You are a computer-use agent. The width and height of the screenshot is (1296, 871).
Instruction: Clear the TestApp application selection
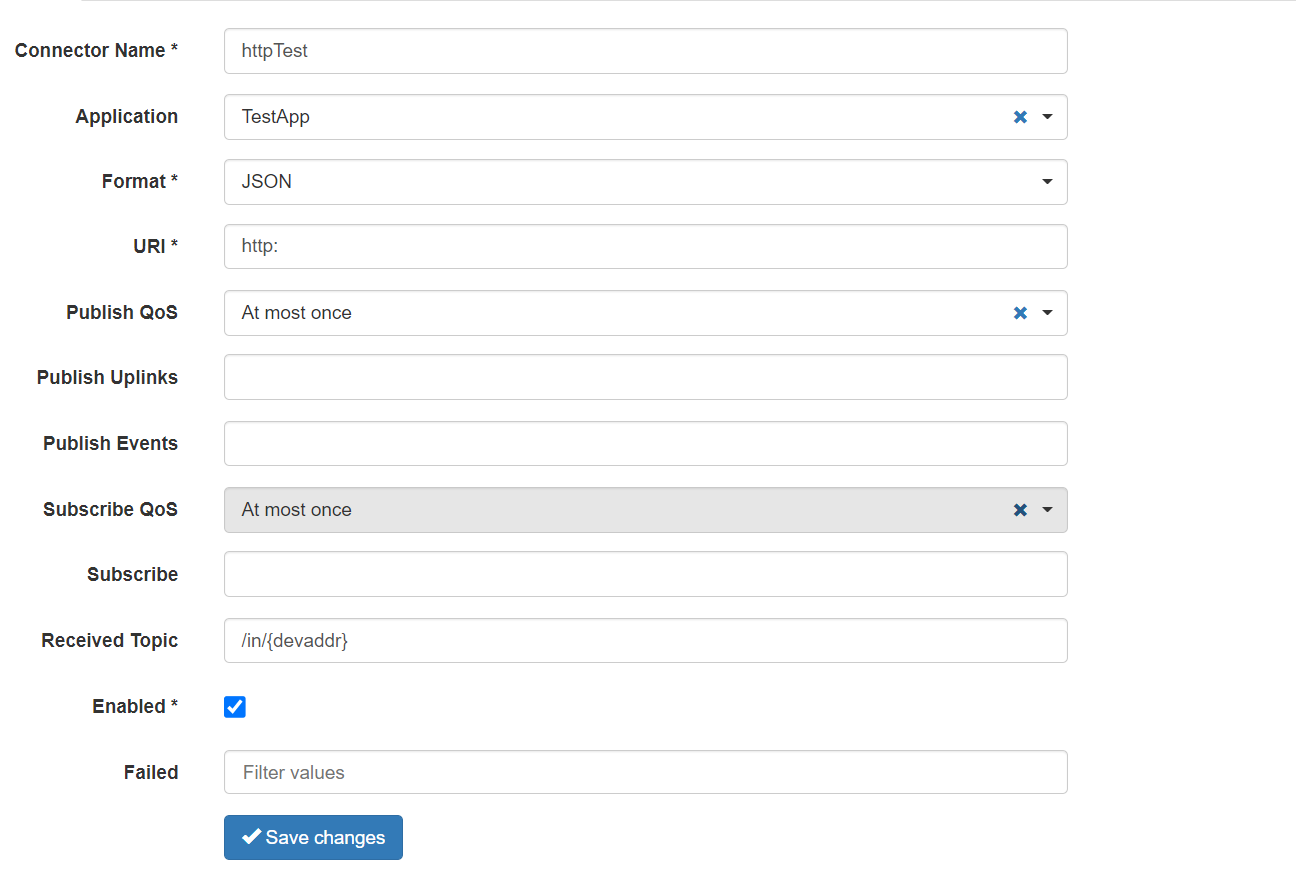pyautogui.click(x=1020, y=117)
